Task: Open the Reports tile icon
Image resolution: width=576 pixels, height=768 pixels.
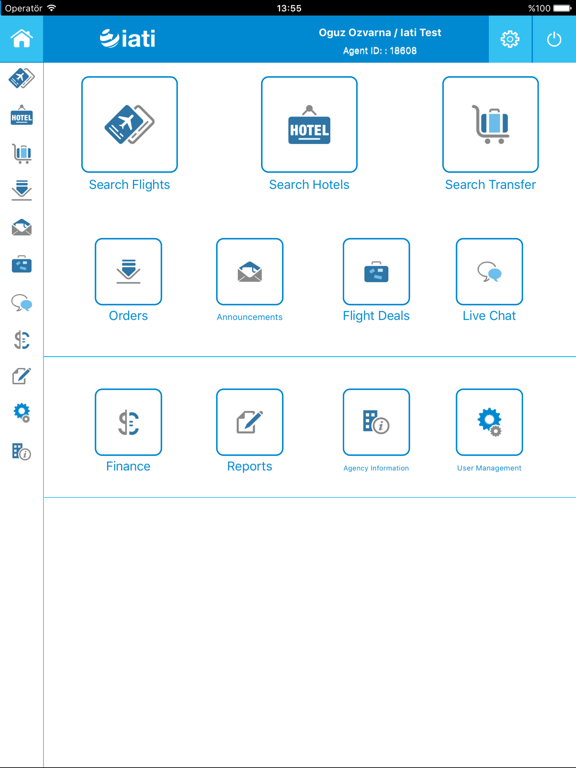Action: pos(250,422)
